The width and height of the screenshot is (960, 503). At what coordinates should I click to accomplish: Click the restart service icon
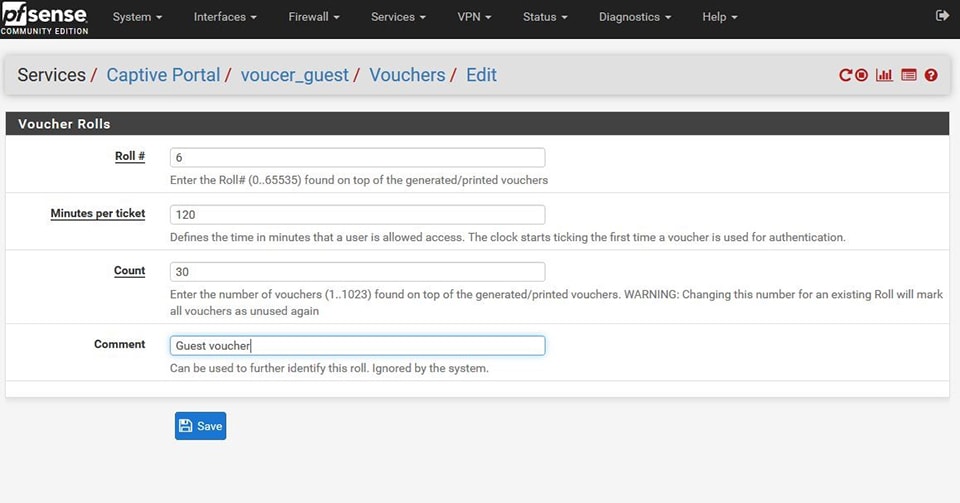click(845, 76)
